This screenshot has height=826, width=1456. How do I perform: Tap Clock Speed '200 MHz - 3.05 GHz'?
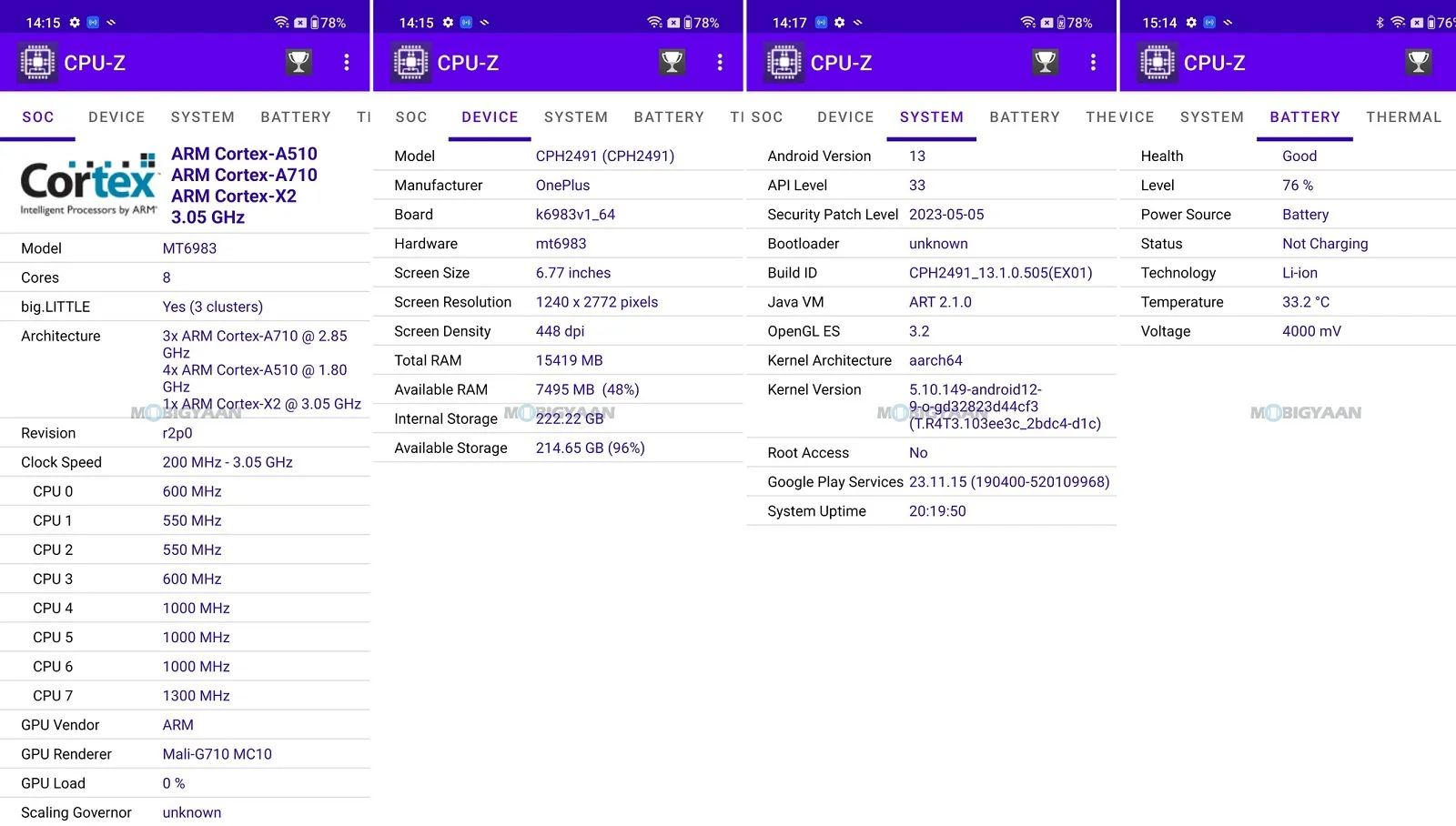click(x=227, y=462)
